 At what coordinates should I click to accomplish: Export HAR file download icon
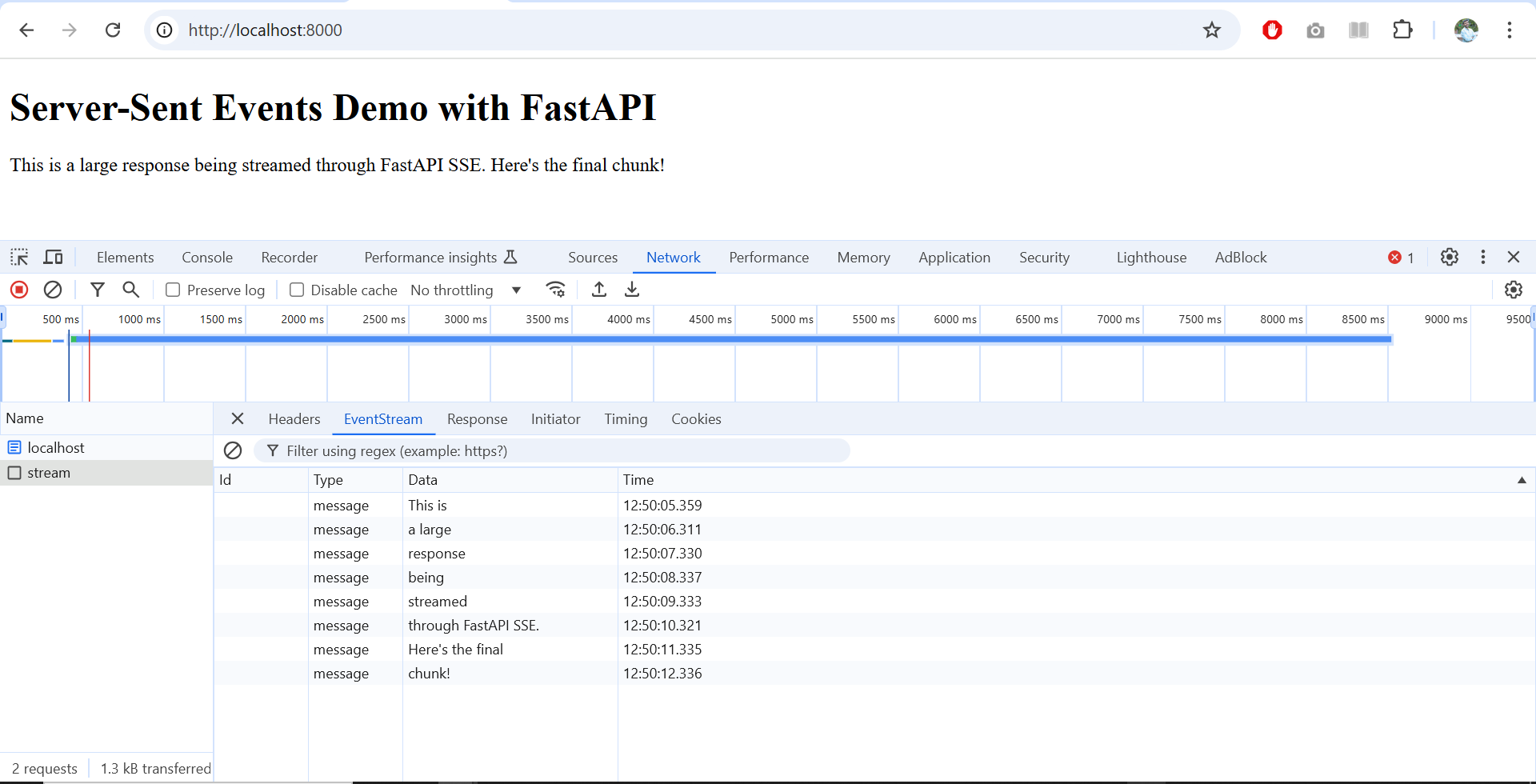click(x=632, y=290)
